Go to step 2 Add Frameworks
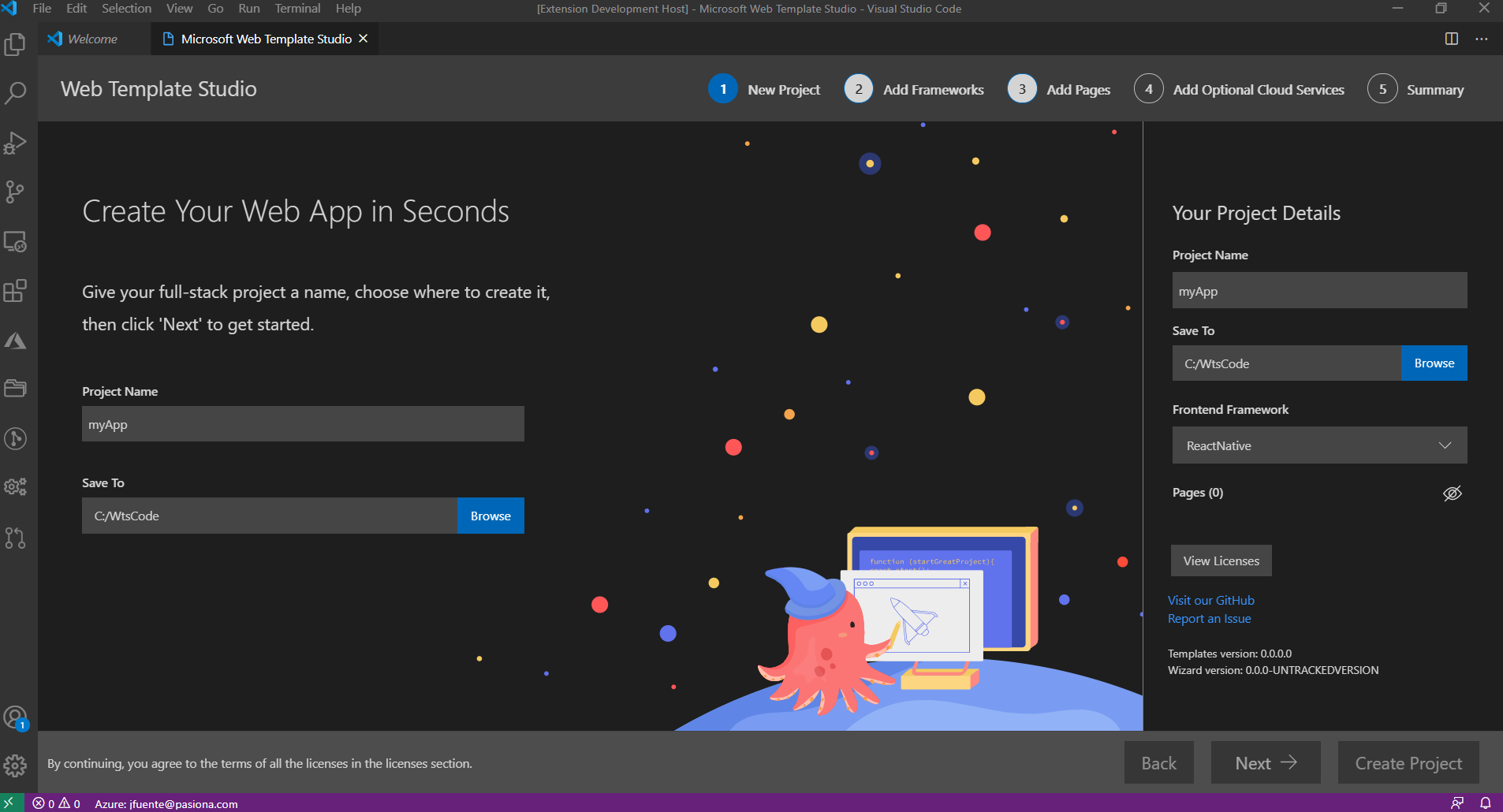This screenshot has width=1503, height=812. coord(914,89)
